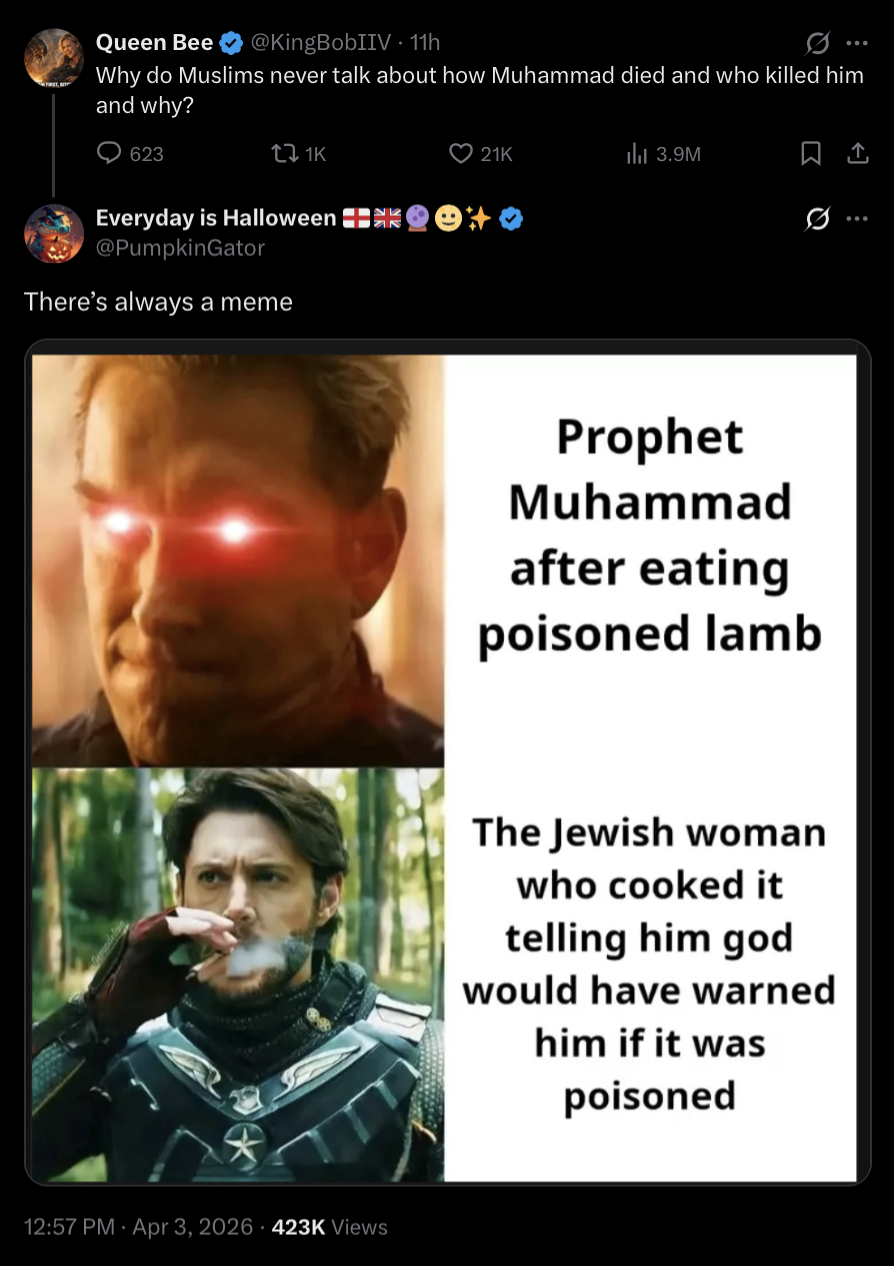Open the more options menu on Queen Bee's tweet
894x1266 pixels.
[857, 43]
